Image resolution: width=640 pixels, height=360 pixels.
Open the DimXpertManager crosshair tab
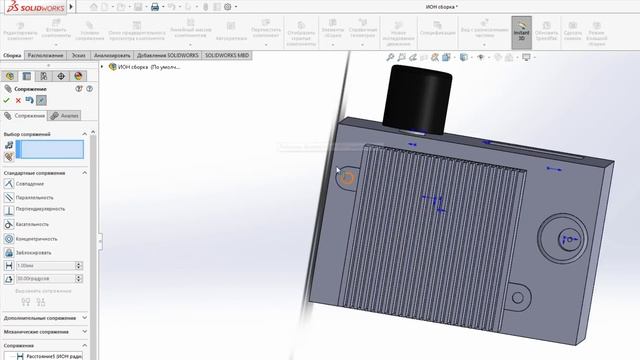(x=61, y=76)
